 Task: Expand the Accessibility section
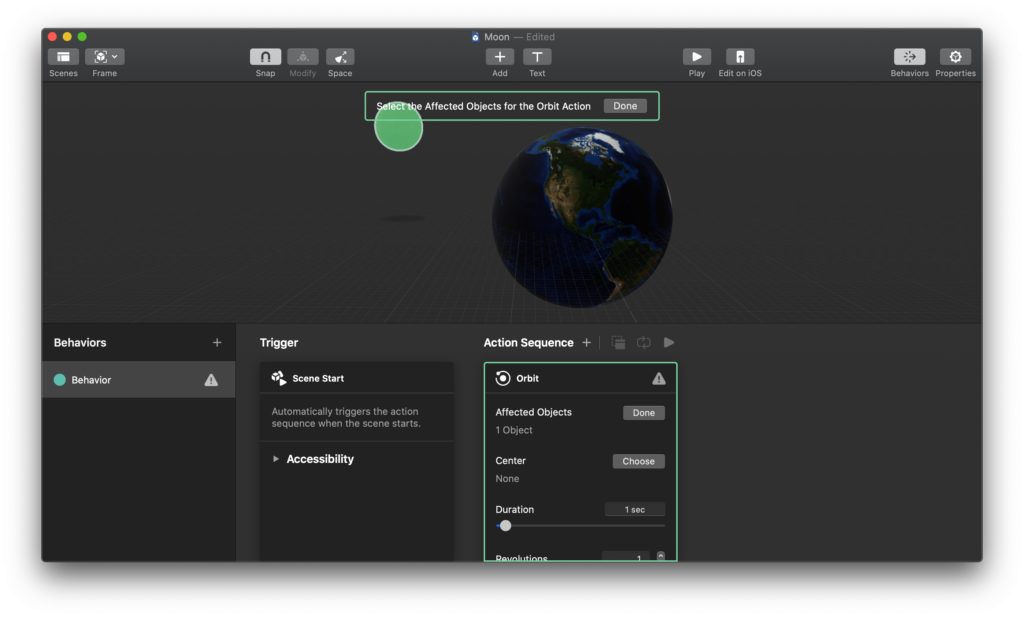tap(276, 459)
